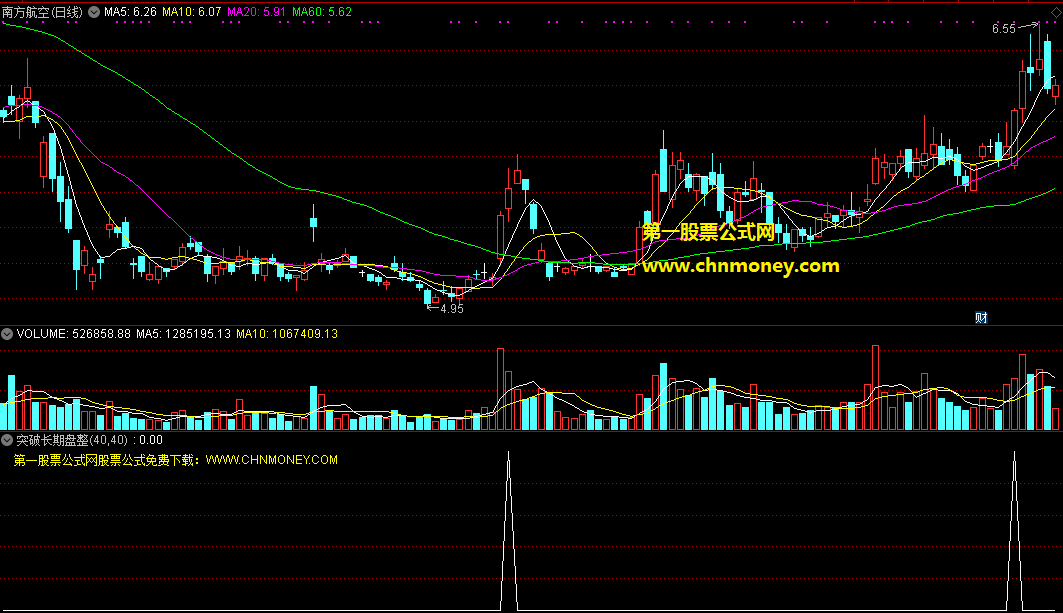The width and height of the screenshot is (1063, 613).
Task: Click the 财 finance marker icon
Action: (981, 317)
